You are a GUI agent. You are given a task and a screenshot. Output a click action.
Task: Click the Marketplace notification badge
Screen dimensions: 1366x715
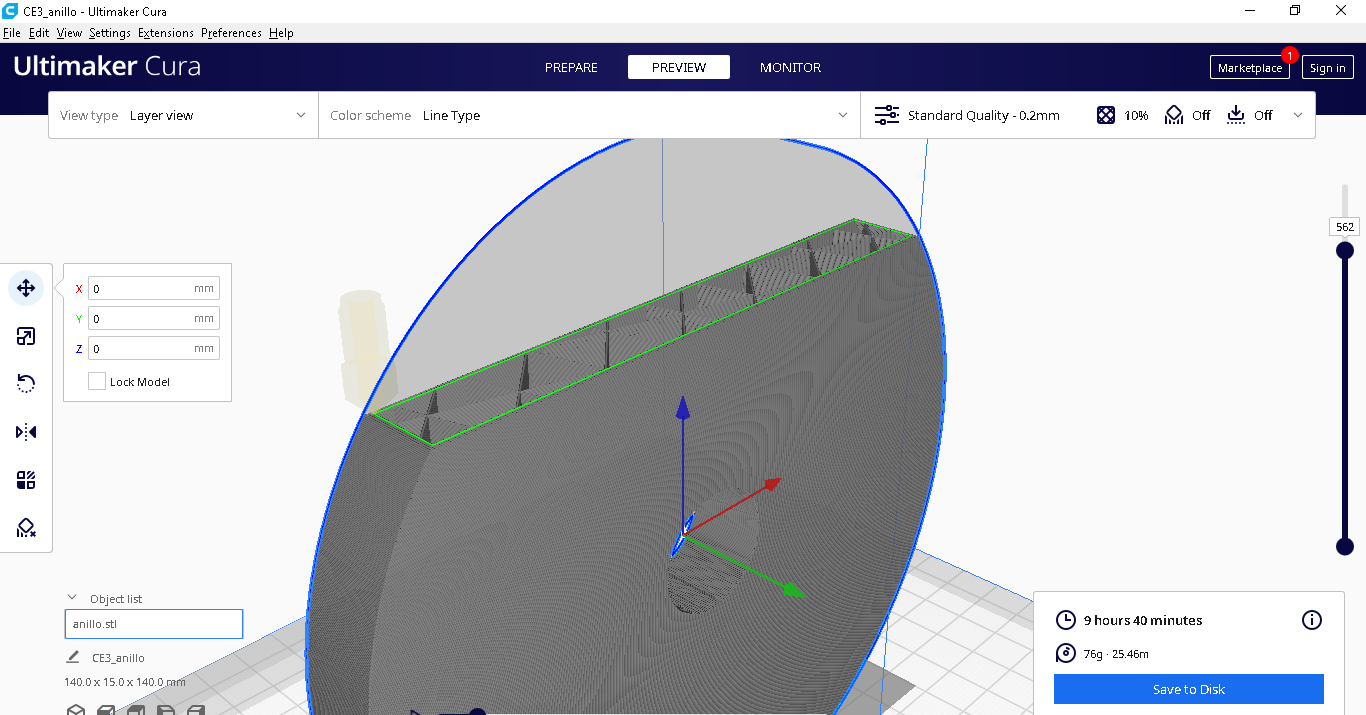pos(1290,55)
